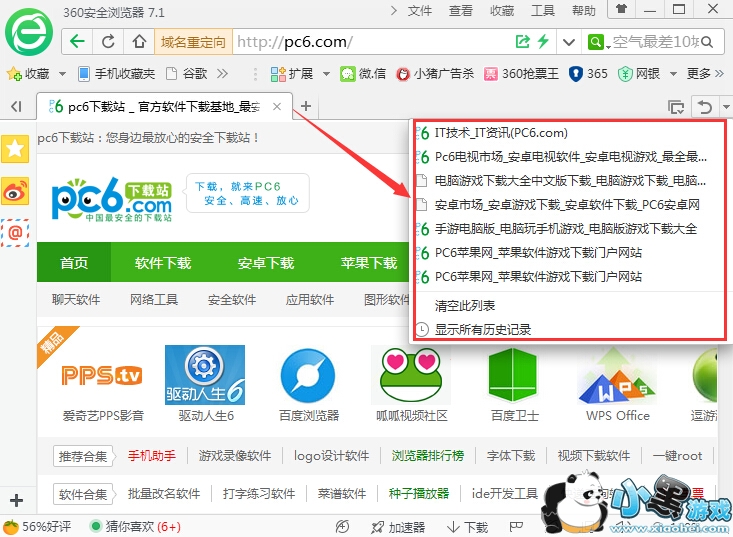Open 360抢票王 extension
733x537 pixels.
point(521,74)
